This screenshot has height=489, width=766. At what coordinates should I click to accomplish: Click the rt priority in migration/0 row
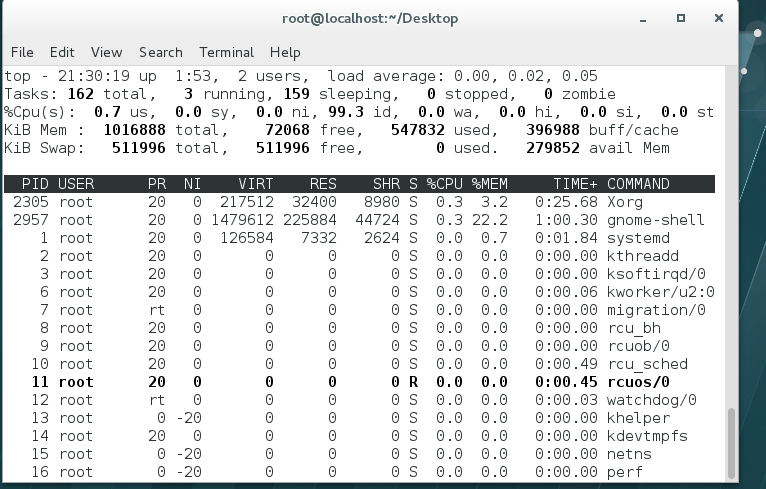point(157,310)
